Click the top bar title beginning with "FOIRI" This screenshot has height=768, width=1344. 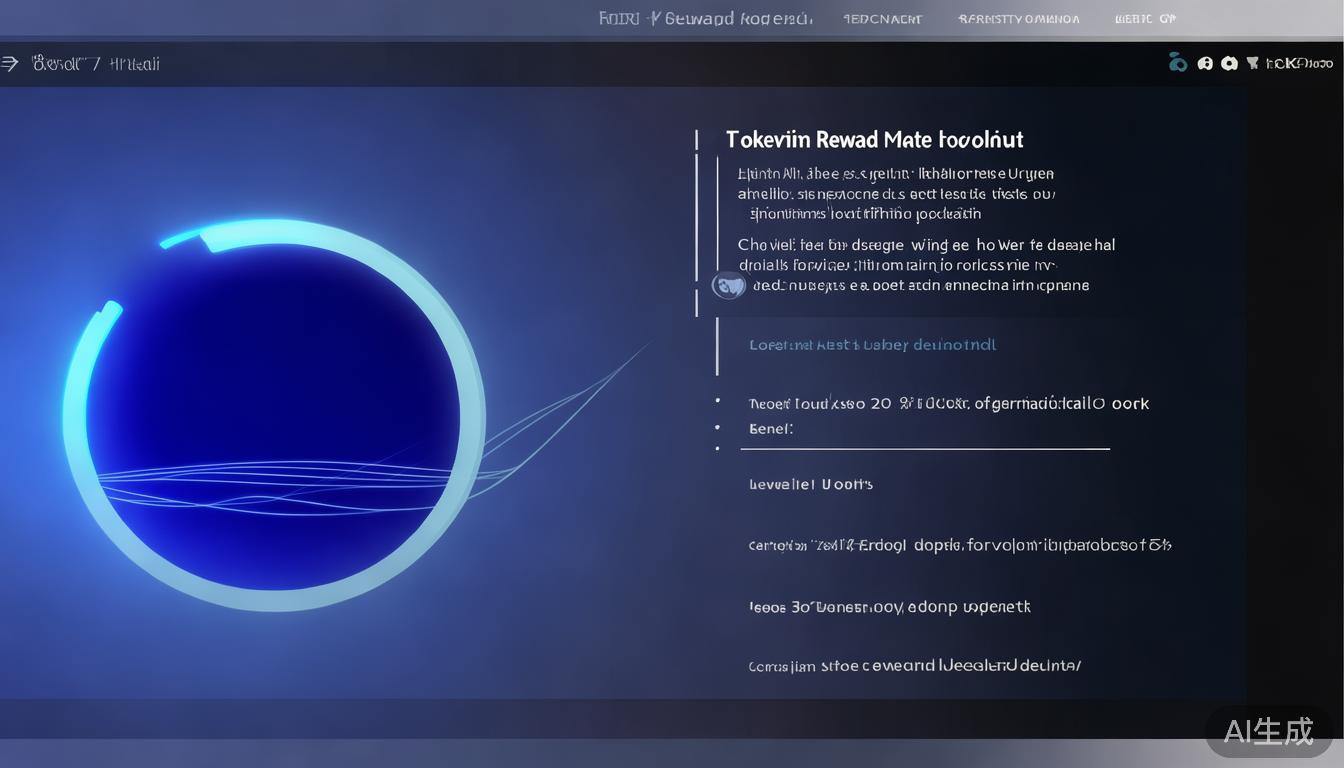point(705,19)
